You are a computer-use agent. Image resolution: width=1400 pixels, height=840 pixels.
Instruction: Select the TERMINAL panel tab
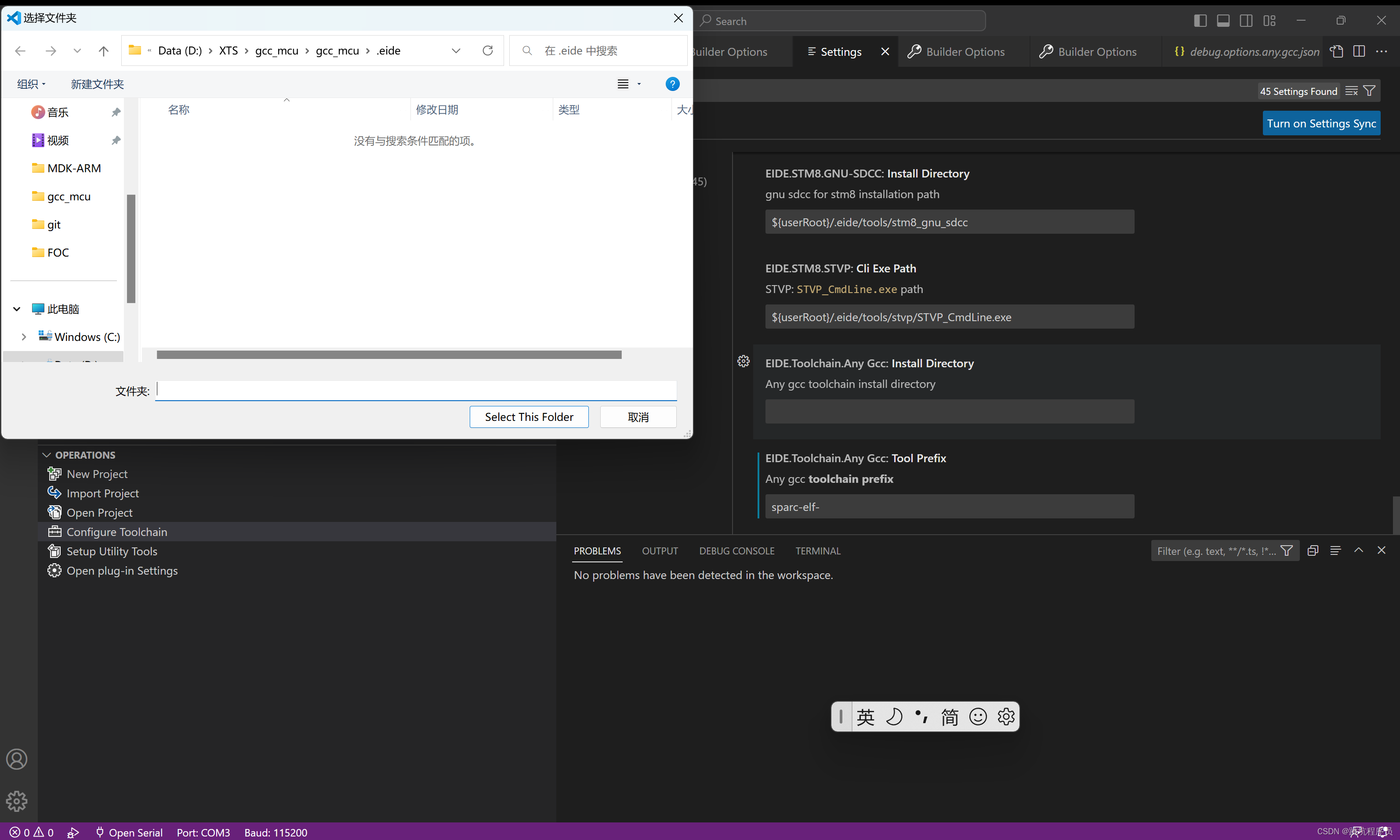(x=818, y=551)
